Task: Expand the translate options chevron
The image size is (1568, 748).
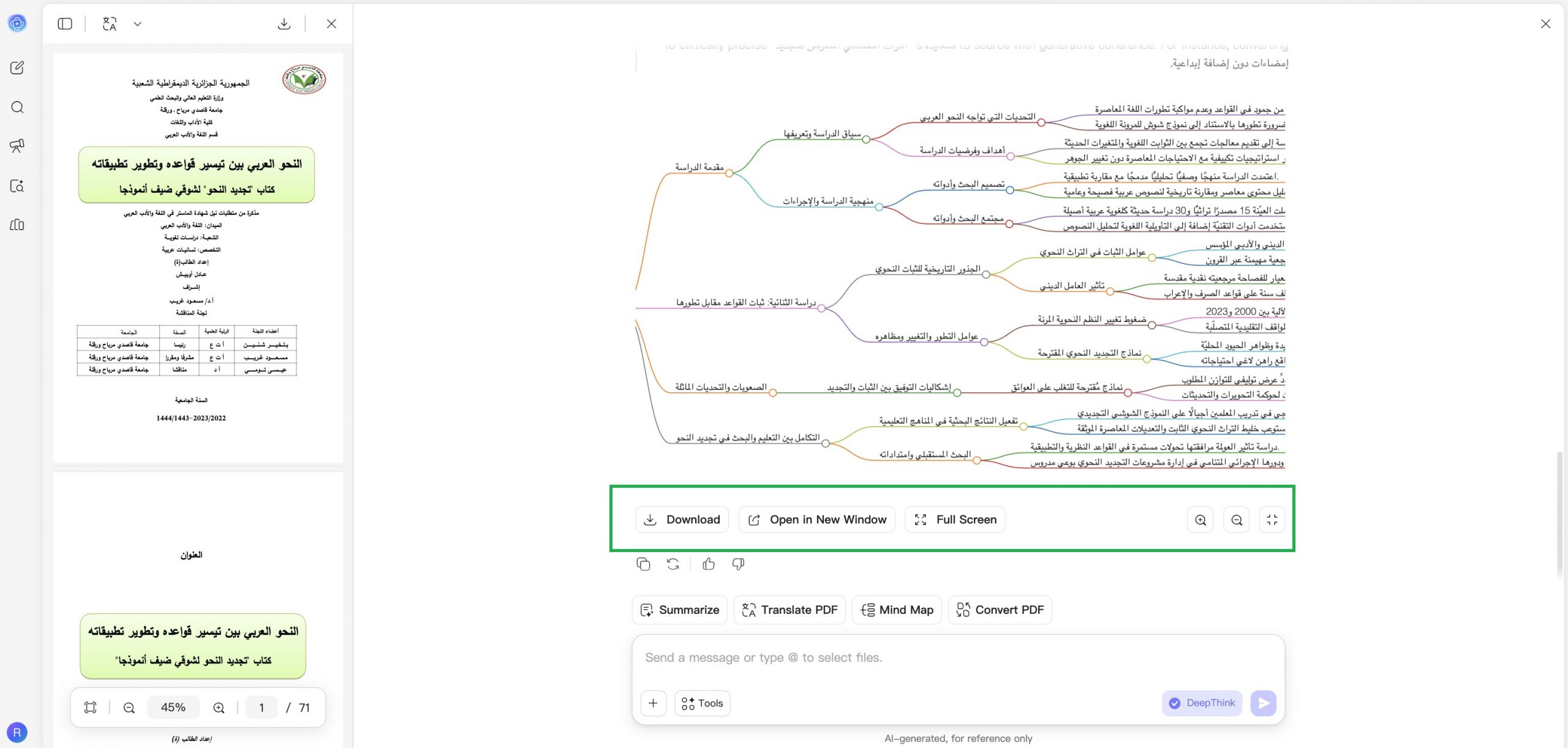Action: [138, 24]
